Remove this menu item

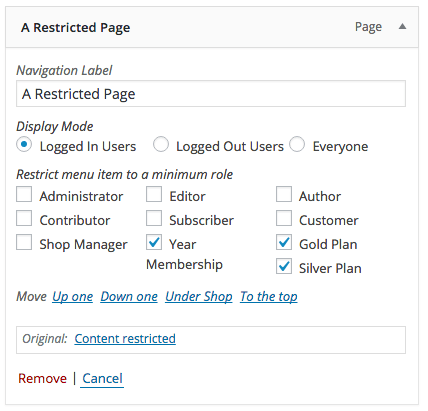click(42, 378)
